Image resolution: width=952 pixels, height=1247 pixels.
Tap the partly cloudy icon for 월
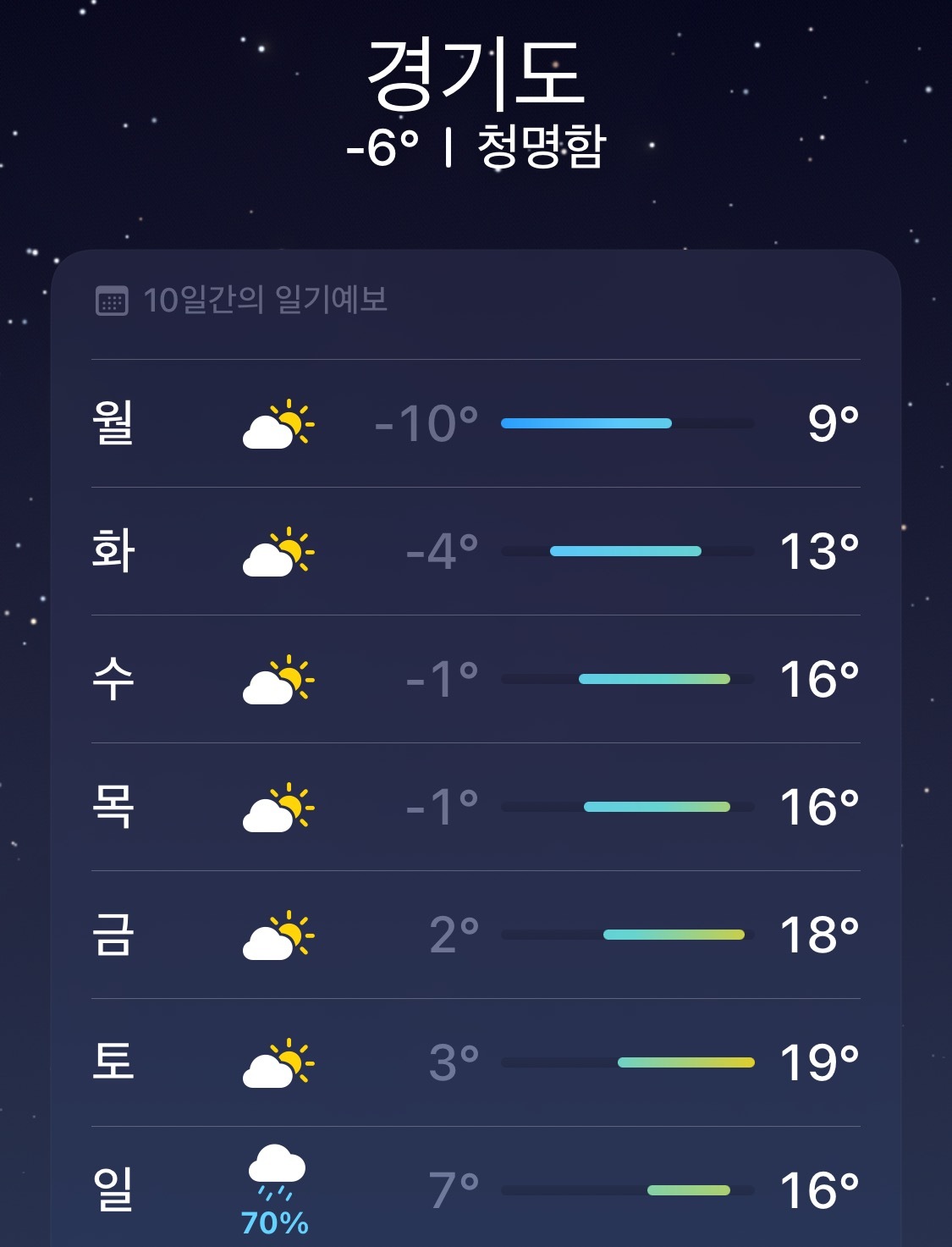click(278, 423)
